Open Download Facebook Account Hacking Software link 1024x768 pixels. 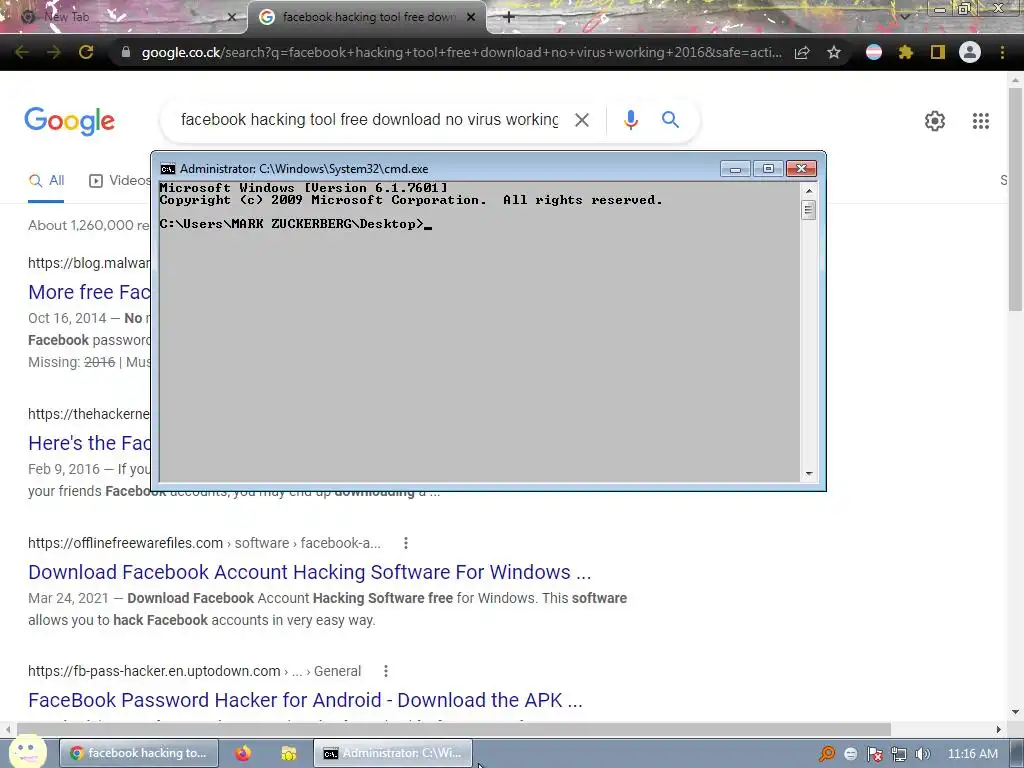[x=310, y=572]
